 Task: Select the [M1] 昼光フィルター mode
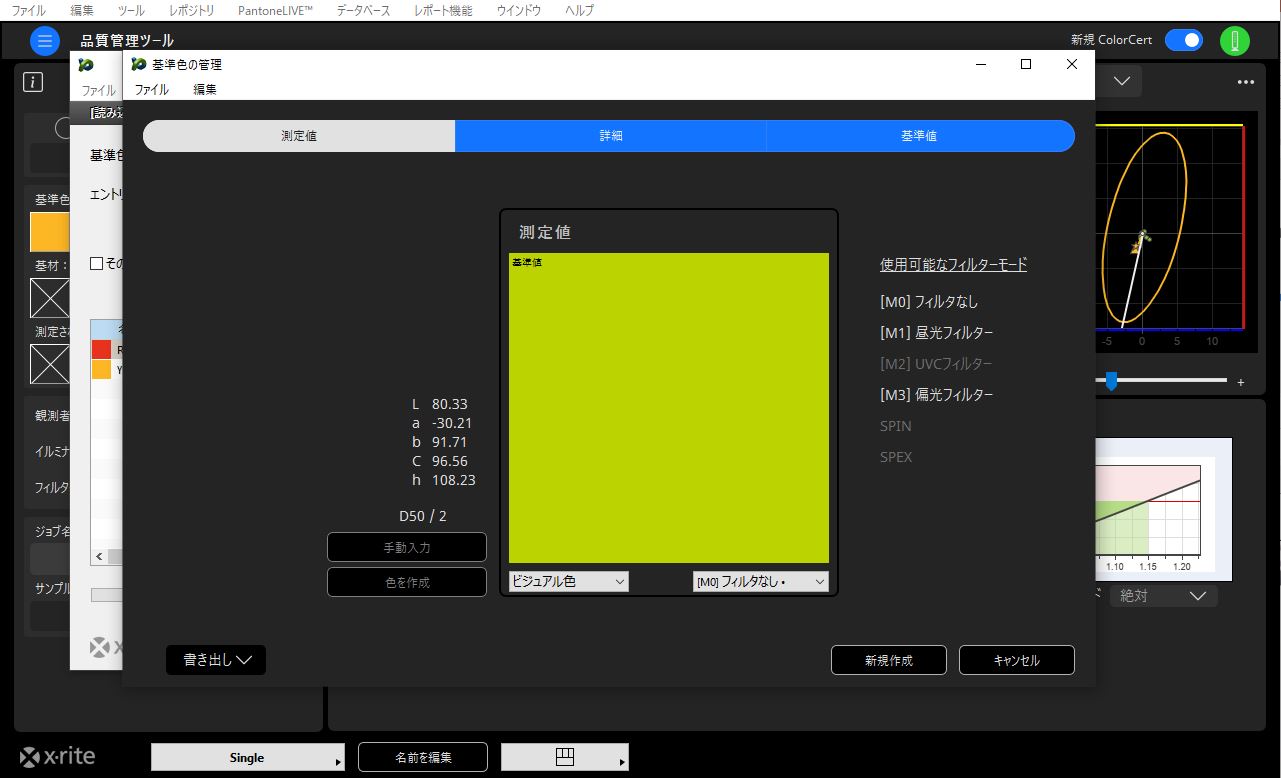coord(936,333)
